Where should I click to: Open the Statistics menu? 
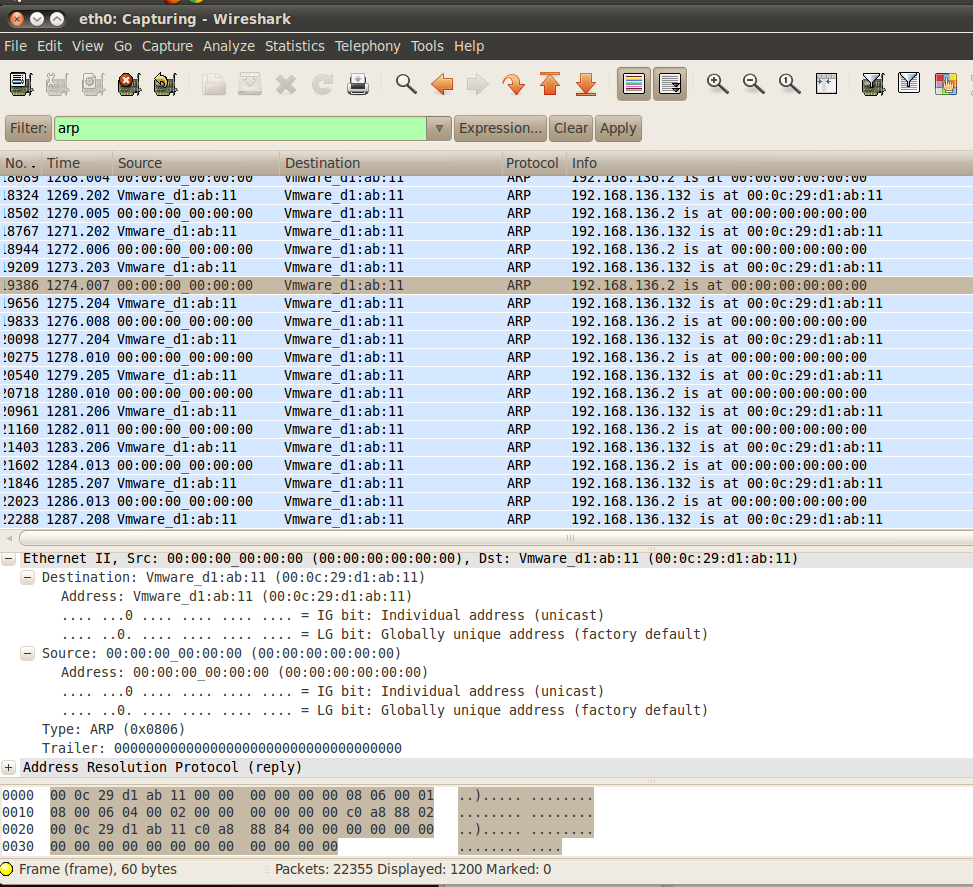click(x=295, y=46)
